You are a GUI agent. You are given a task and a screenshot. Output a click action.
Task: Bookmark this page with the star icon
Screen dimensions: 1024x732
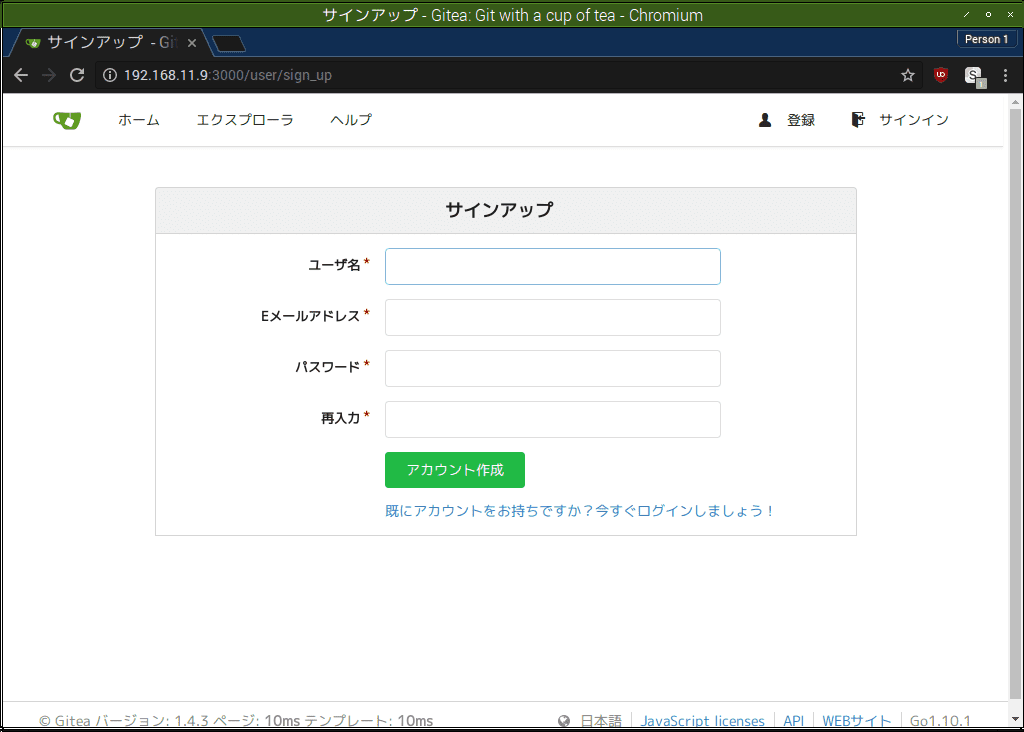907,75
